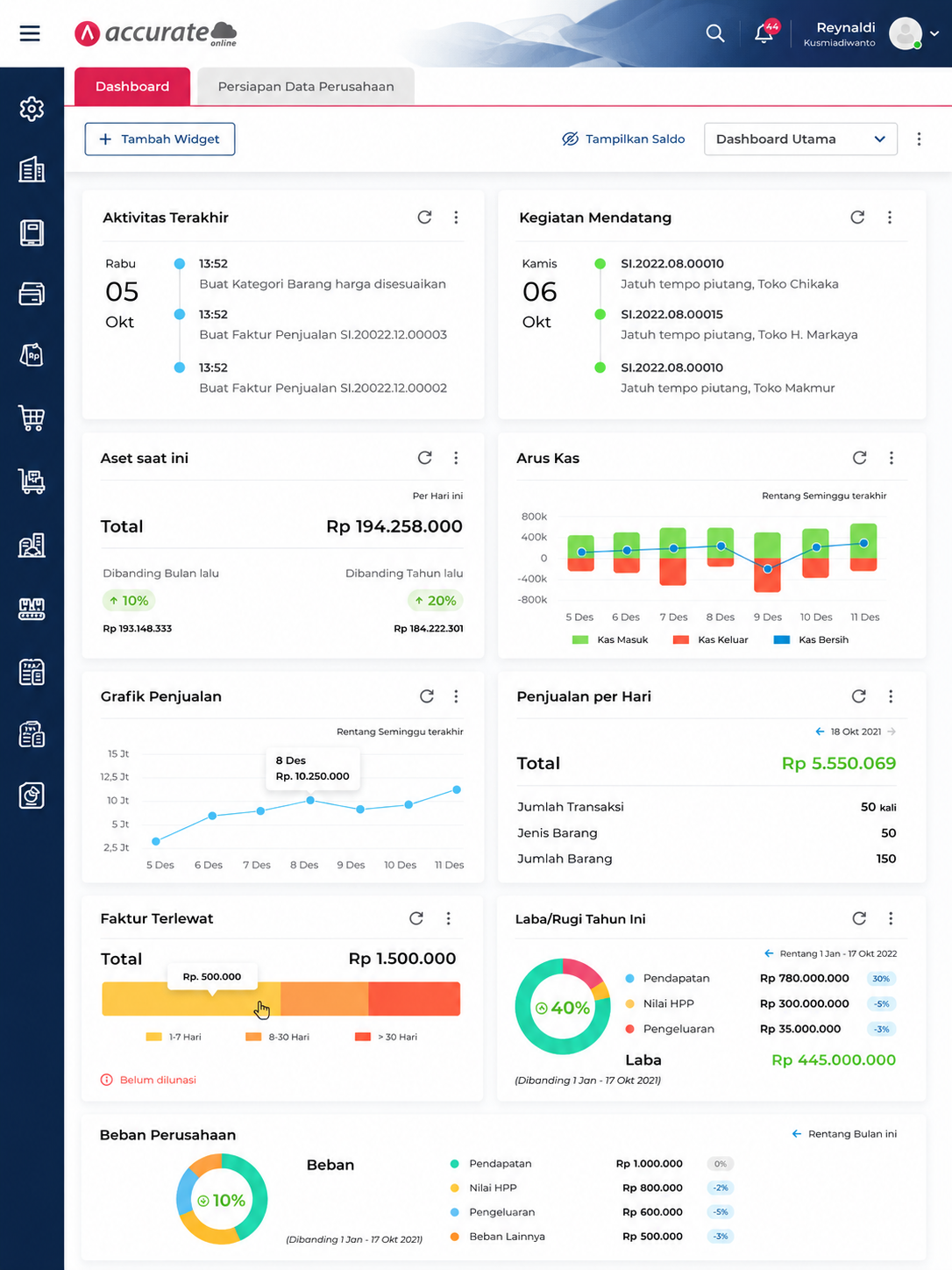Viewport: 952px width, 1270px height.
Task: Toggle Tampilkan Saldo visibility
Action: click(x=623, y=139)
